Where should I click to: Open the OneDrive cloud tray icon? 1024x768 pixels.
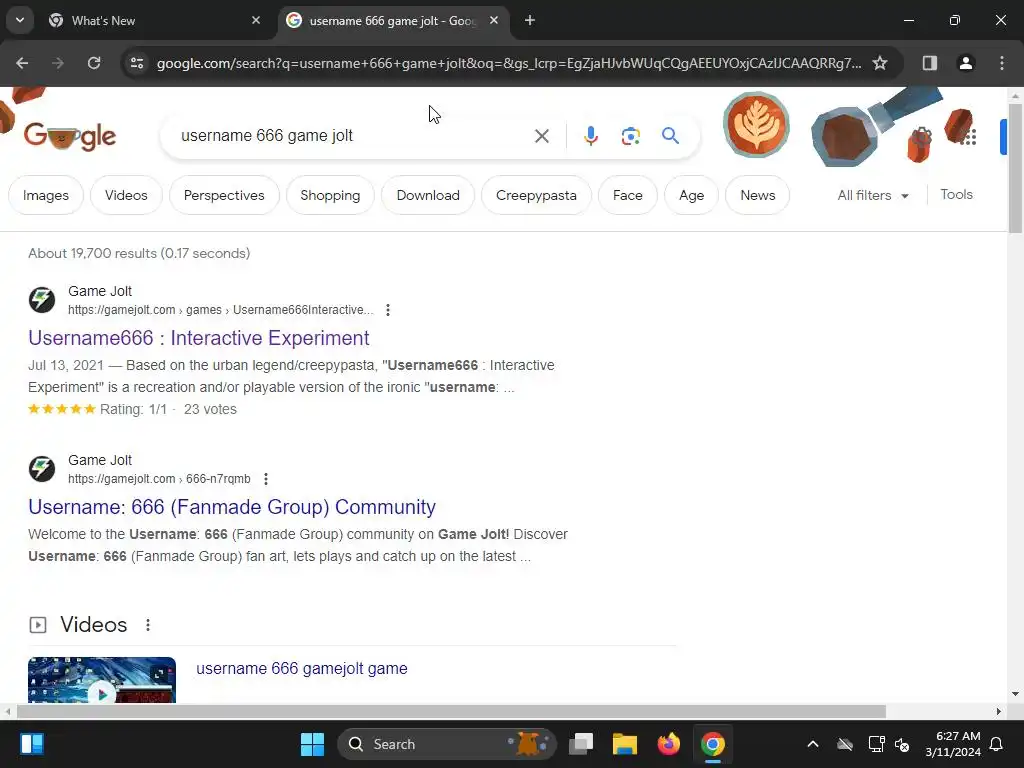pos(845,744)
